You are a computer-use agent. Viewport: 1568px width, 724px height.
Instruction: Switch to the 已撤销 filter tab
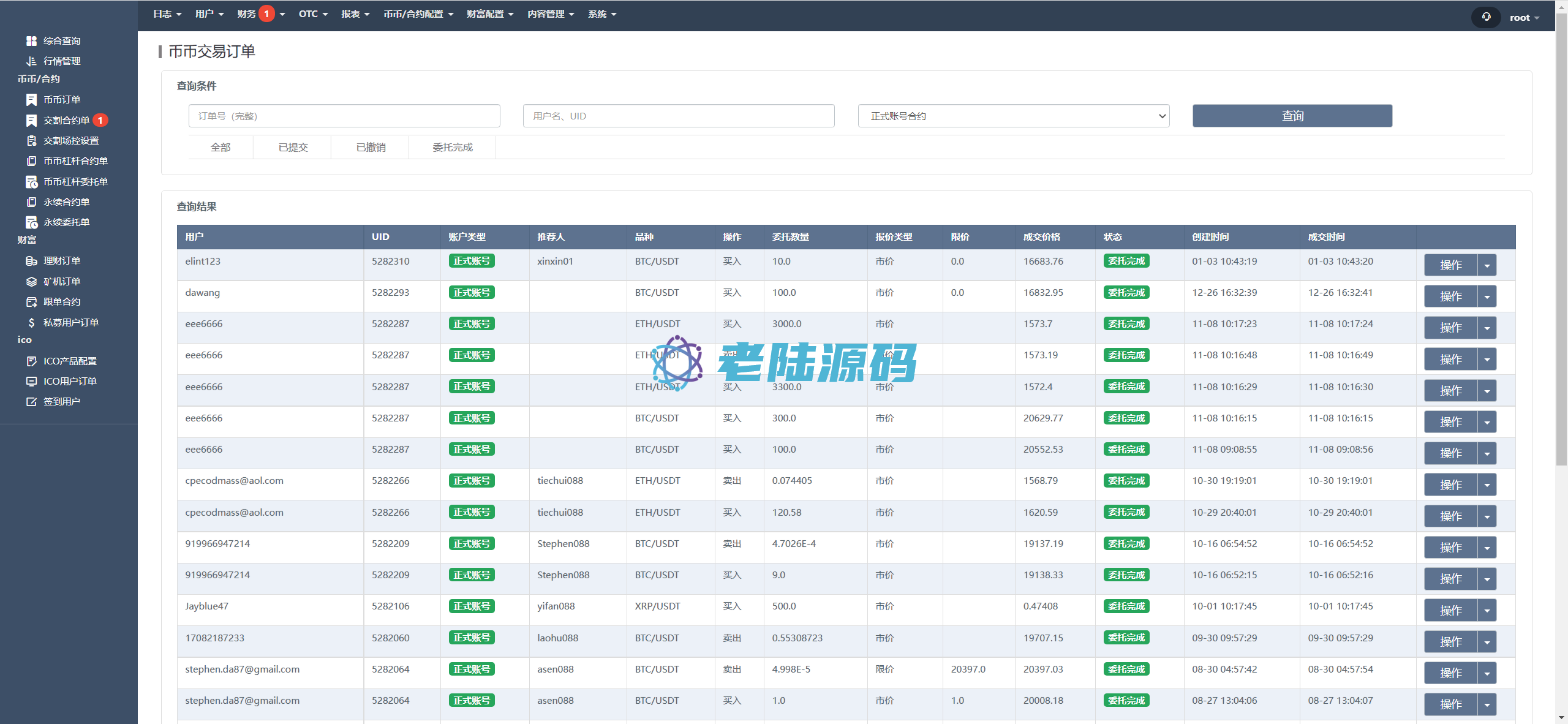tap(371, 147)
